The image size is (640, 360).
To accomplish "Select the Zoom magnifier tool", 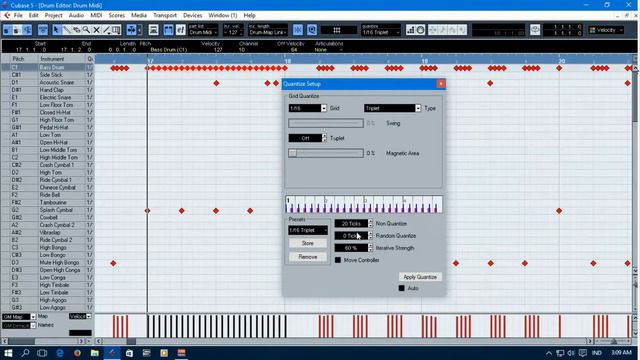I will pos(87,30).
